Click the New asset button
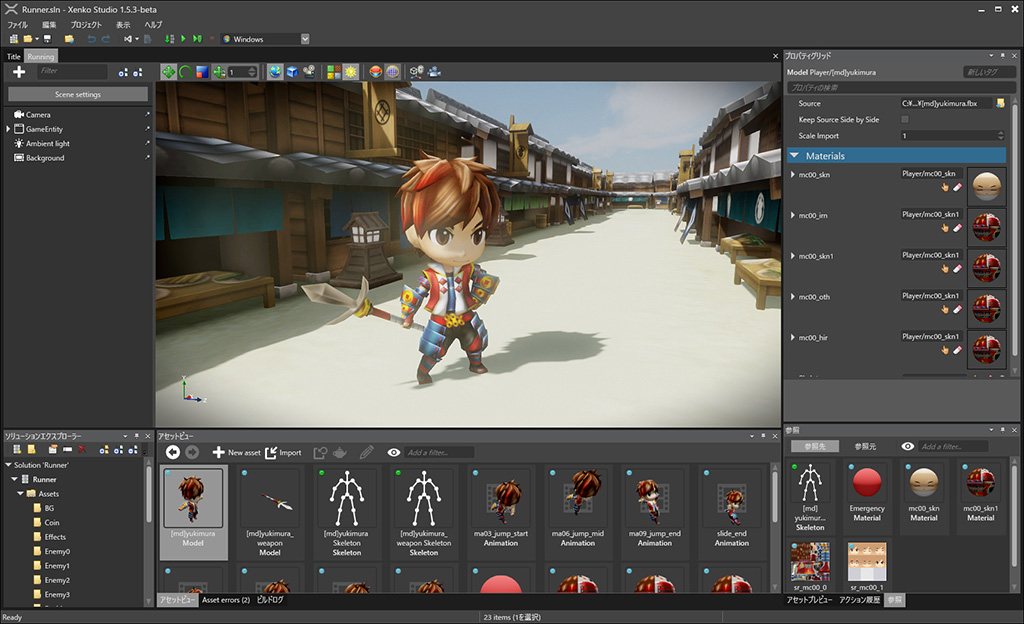The image size is (1024, 624). pos(236,452)
